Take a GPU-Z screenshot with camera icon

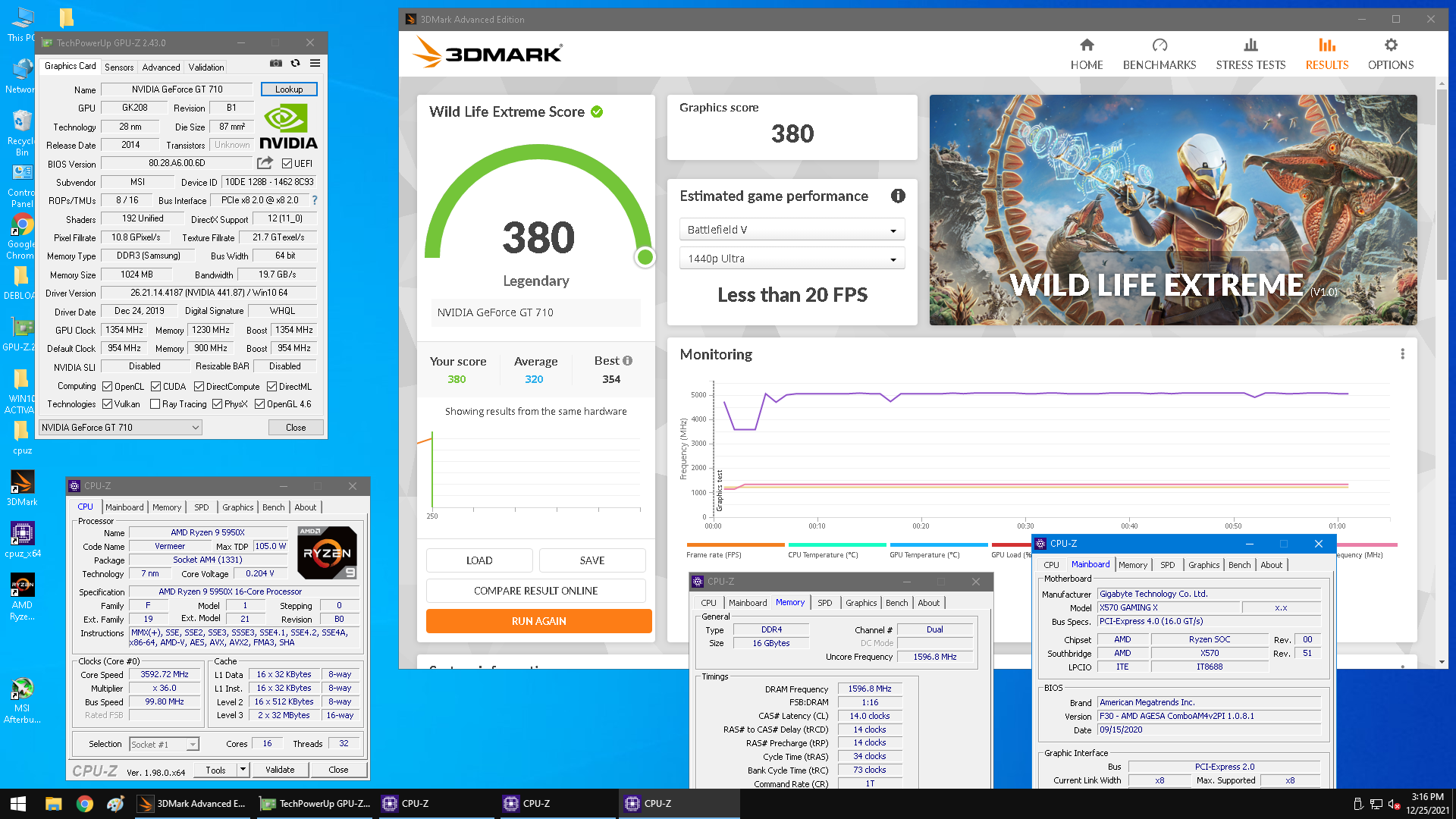click(x=276, y=64)
